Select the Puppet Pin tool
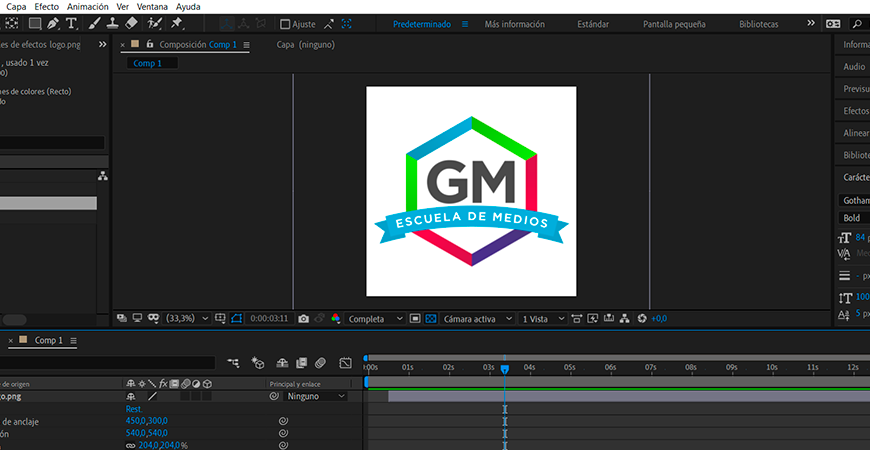Screen dimensions: 870x450 click(176, 24)
